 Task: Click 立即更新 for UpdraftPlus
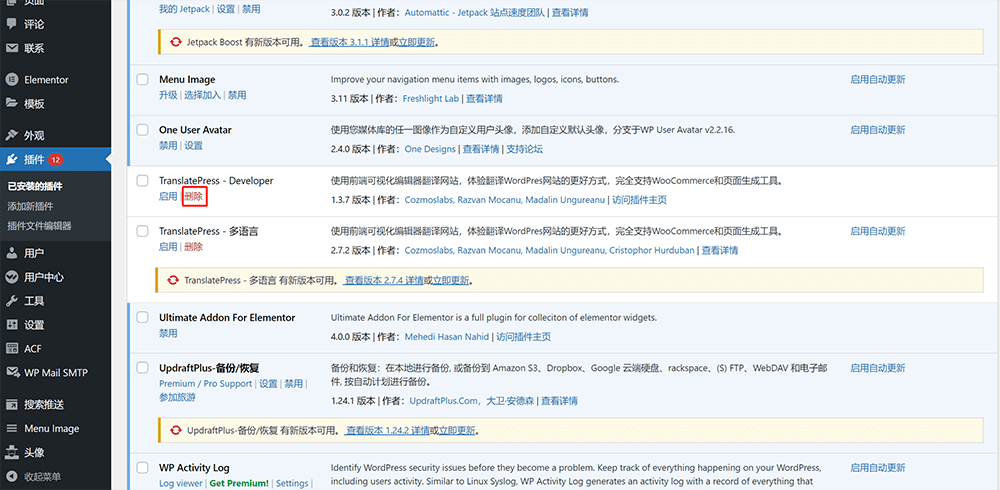coord(456,430)
